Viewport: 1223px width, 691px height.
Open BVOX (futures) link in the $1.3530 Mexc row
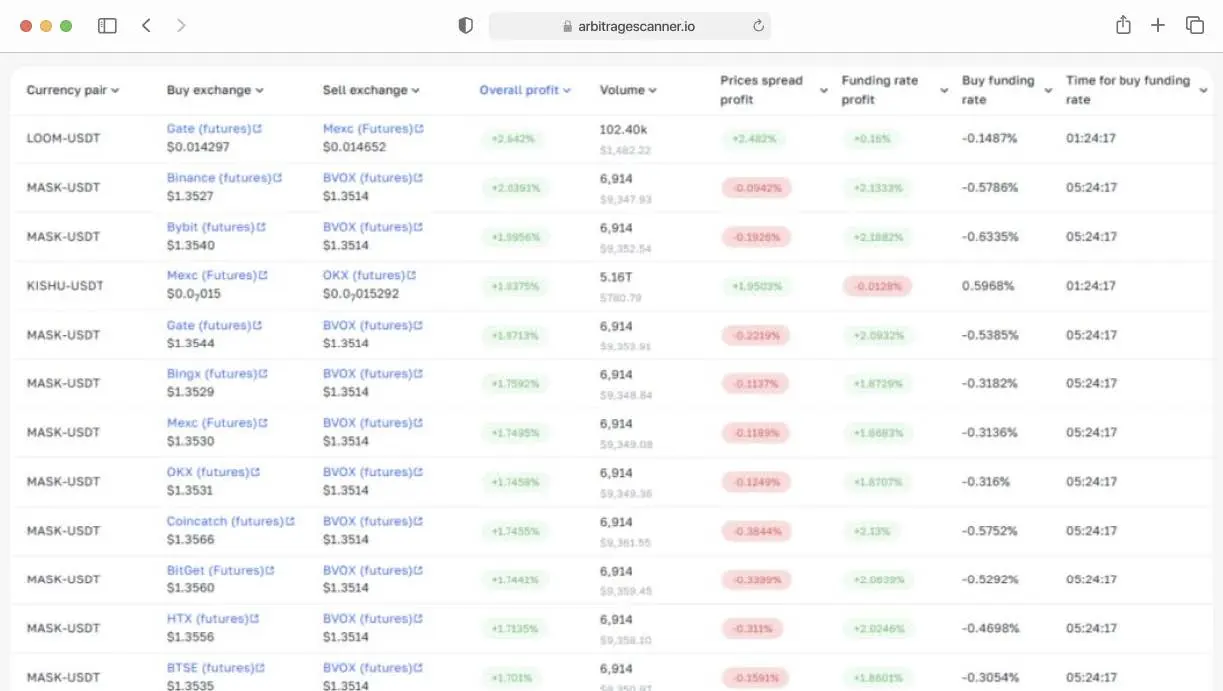(367, 423)
